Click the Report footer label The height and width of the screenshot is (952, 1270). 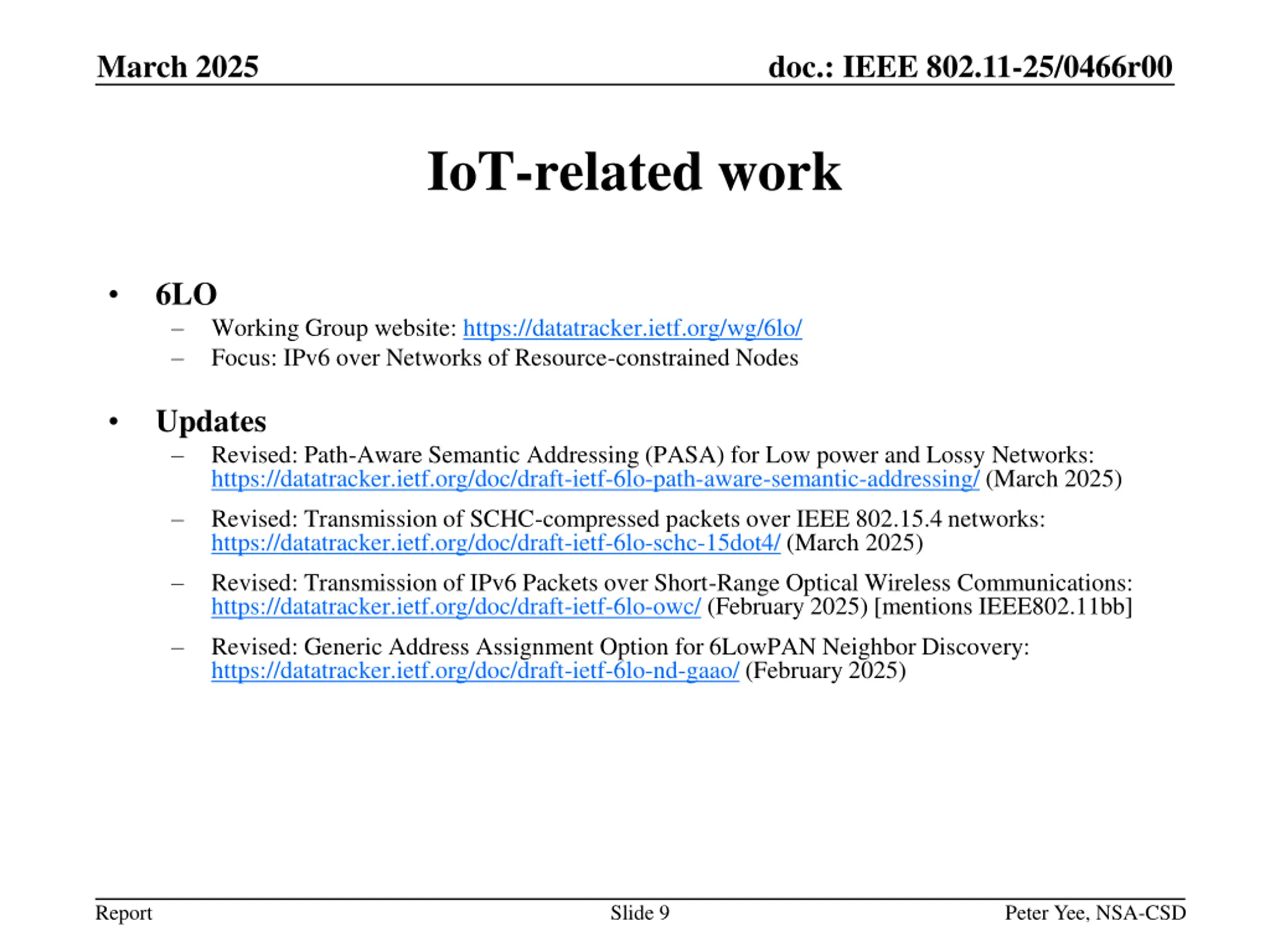[x=124, y=912]
